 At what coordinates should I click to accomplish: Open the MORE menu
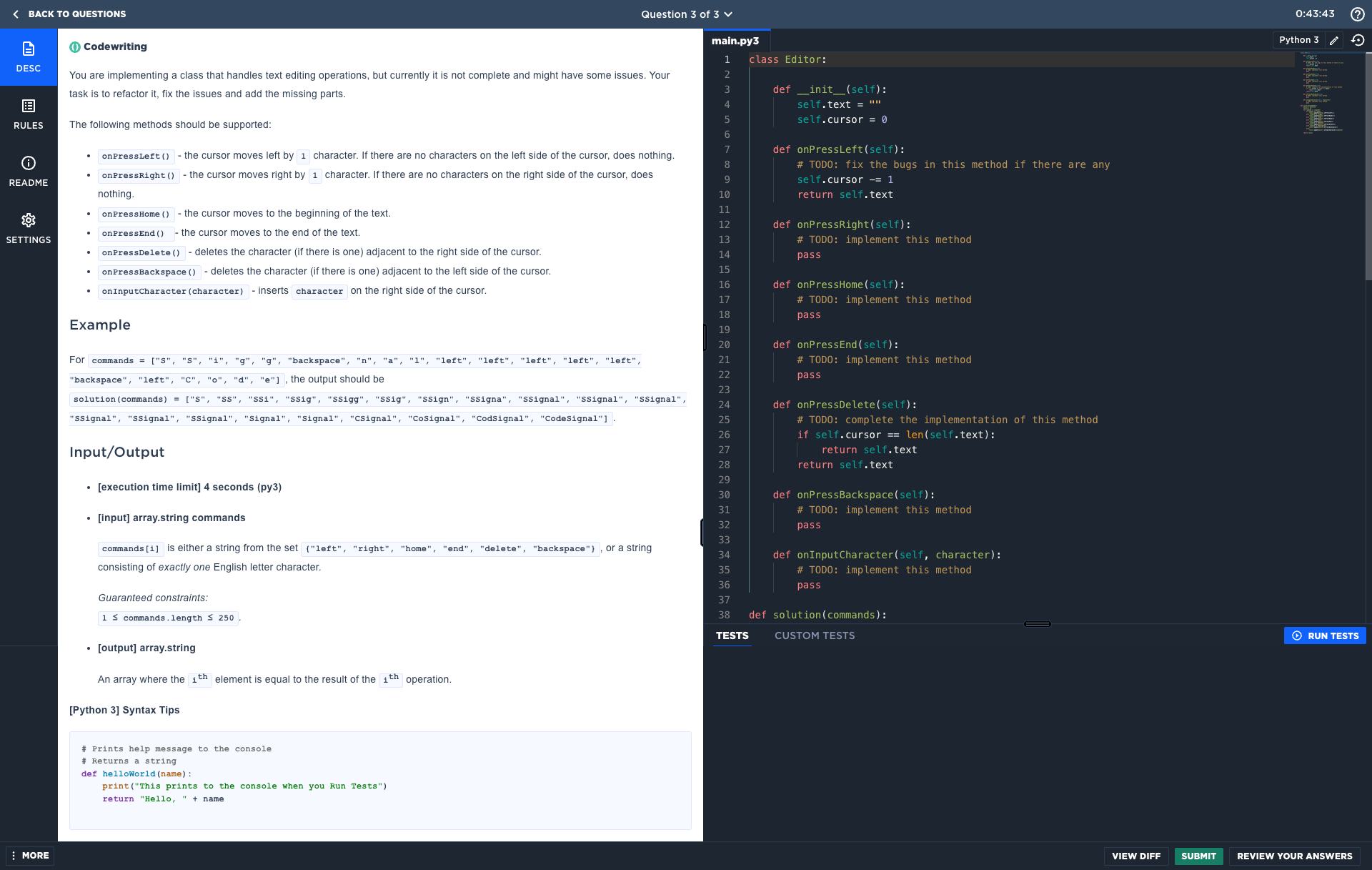click(30, 856)
